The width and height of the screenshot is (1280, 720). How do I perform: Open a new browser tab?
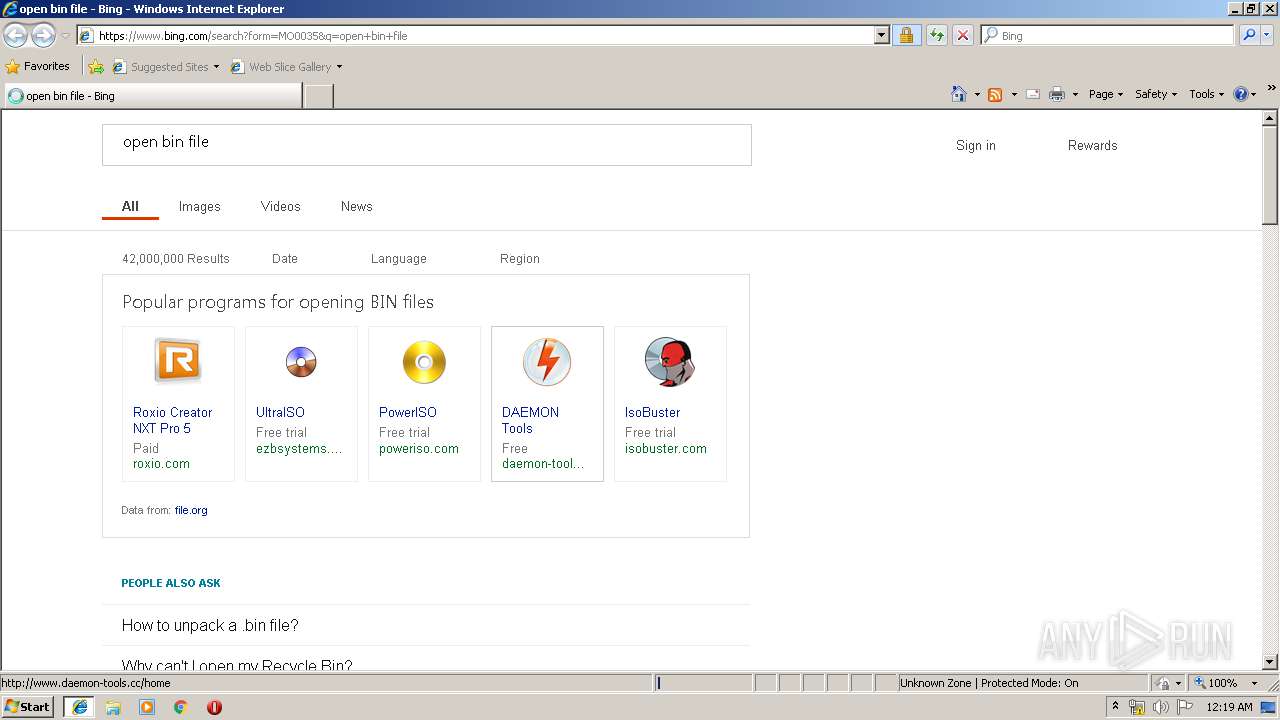pos(318,96)
